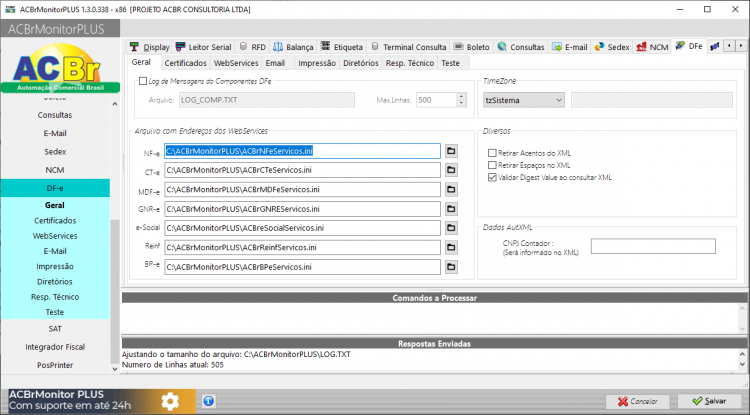Screen dimensions: 750x415
Task: Open the Sedex top tab
Action: [612, 47]
